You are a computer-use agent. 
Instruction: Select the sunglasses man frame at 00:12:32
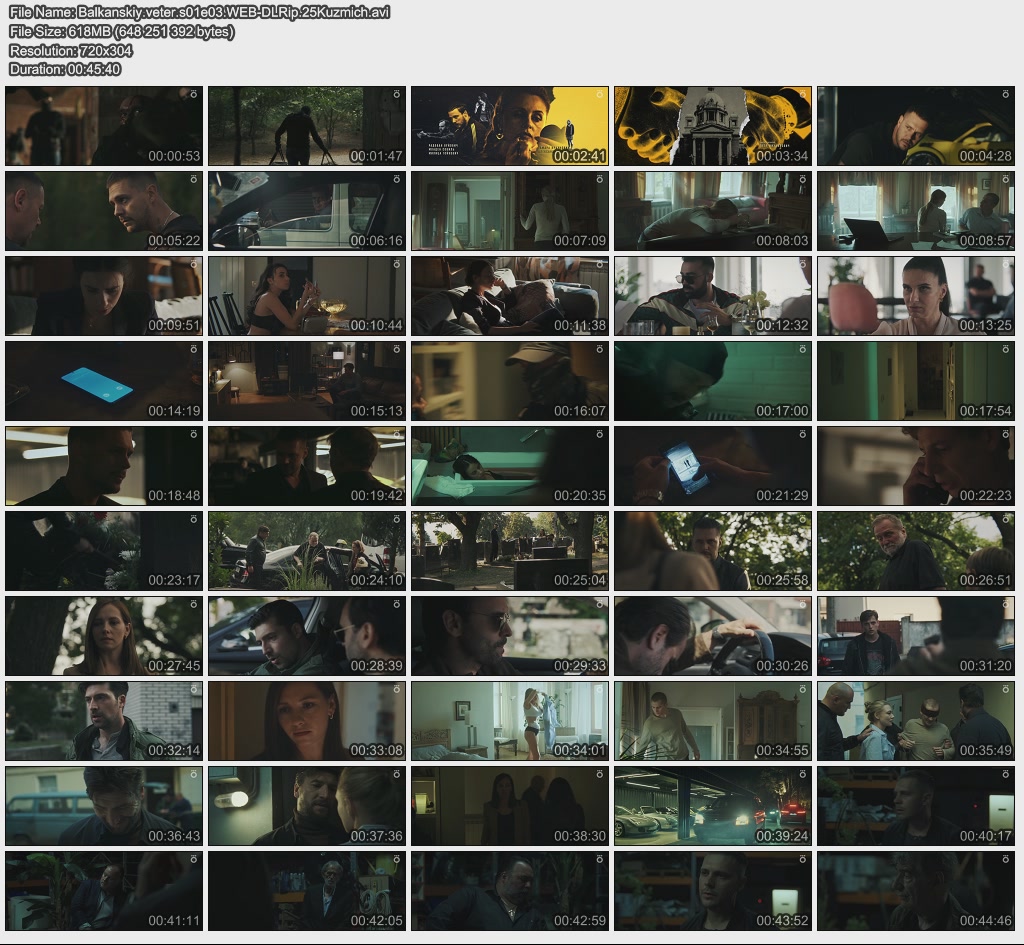pyautogui.click(x=713, y=296)
